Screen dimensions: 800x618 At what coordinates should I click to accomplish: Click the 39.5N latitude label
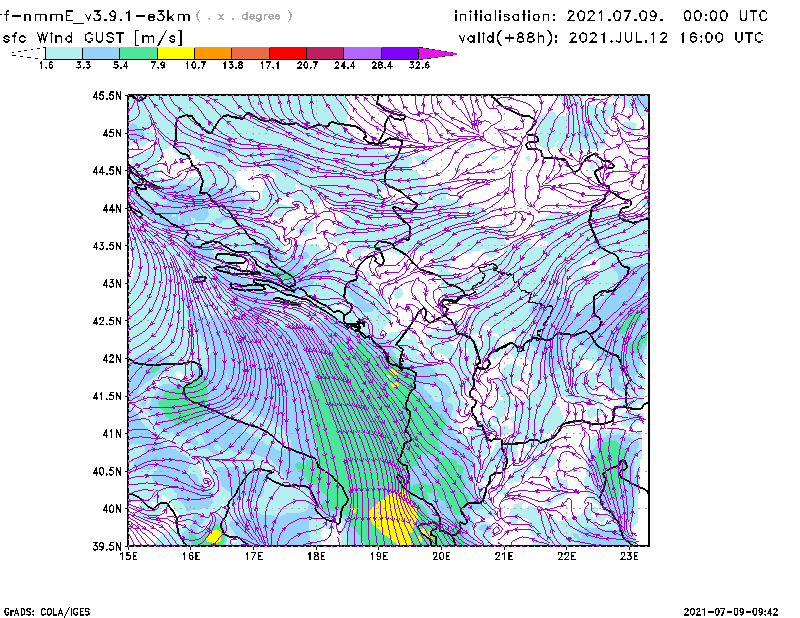tap(107, 546)
